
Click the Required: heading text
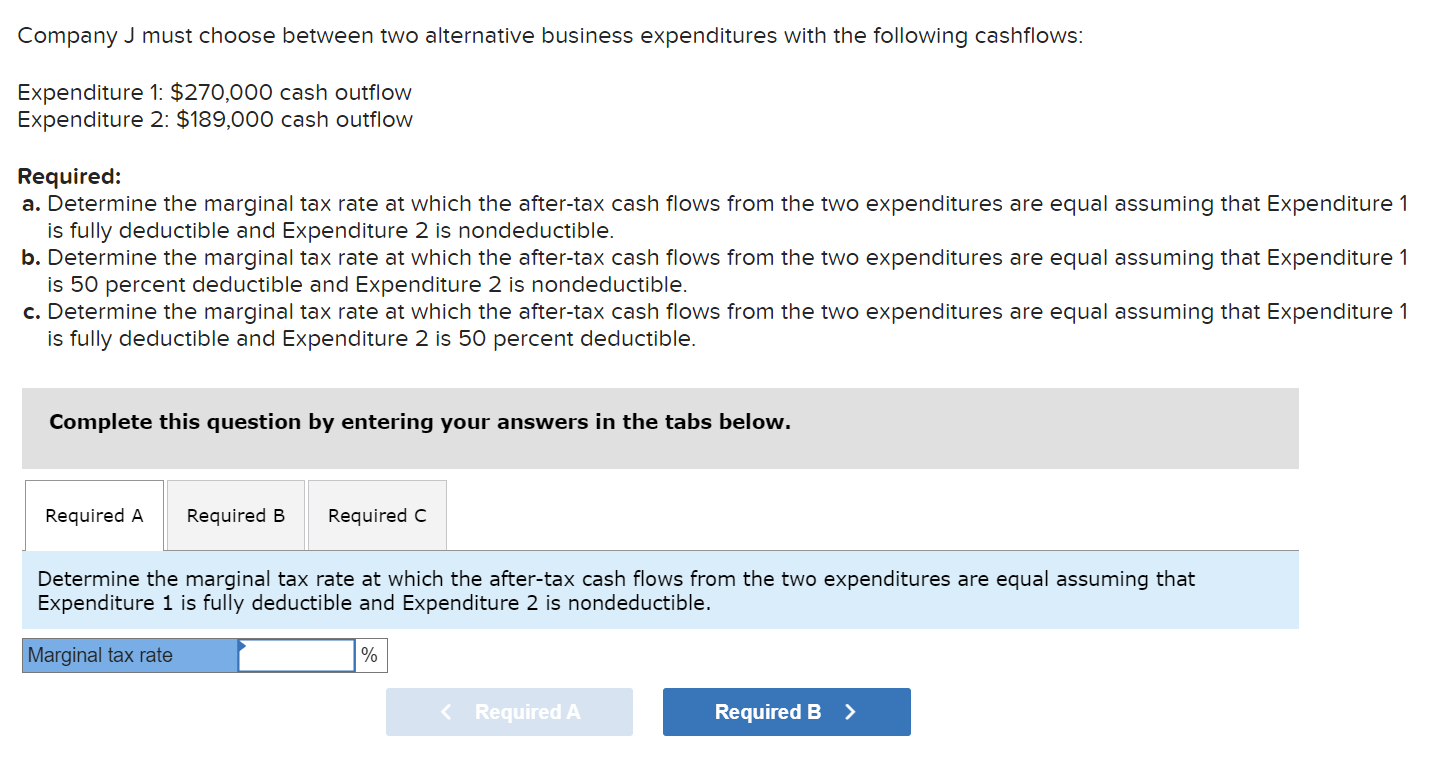click(x=69, y=175)
